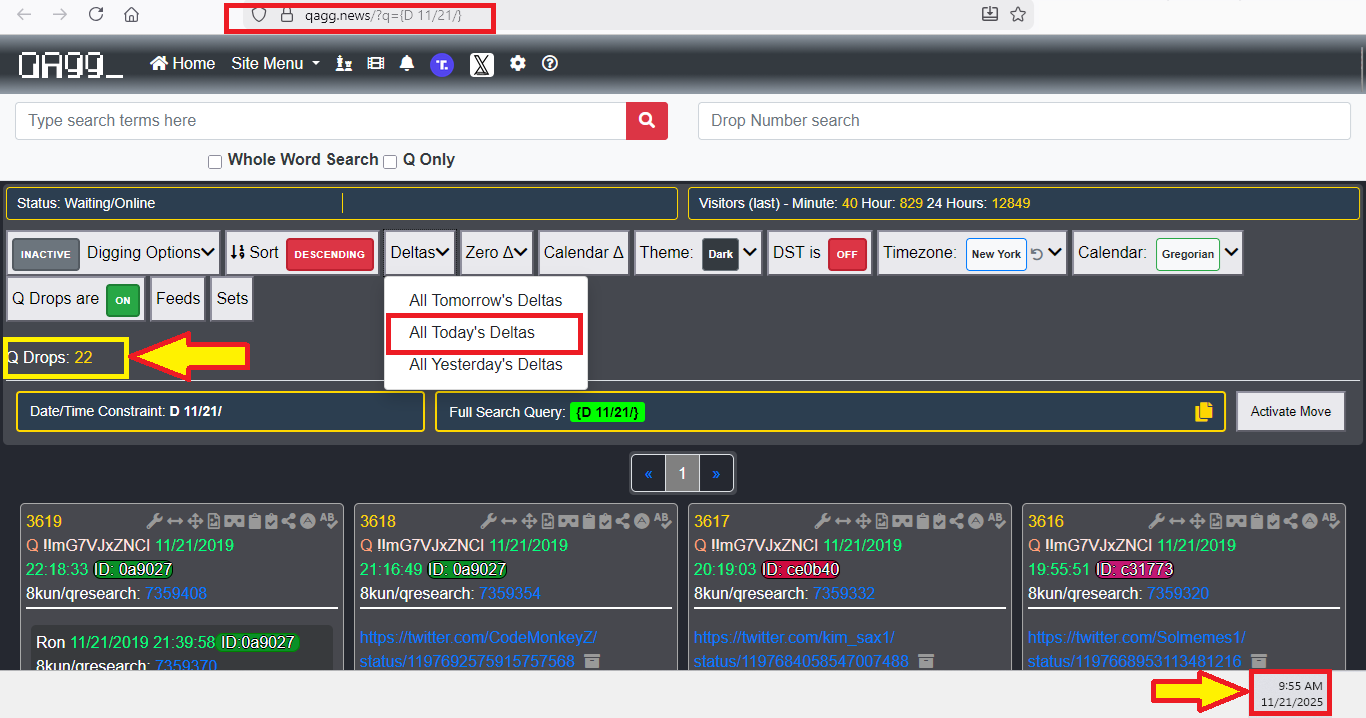Copy the full search query with copy icon
This screenshot has width=1366, height=718.
click(x=1204, y=412)
